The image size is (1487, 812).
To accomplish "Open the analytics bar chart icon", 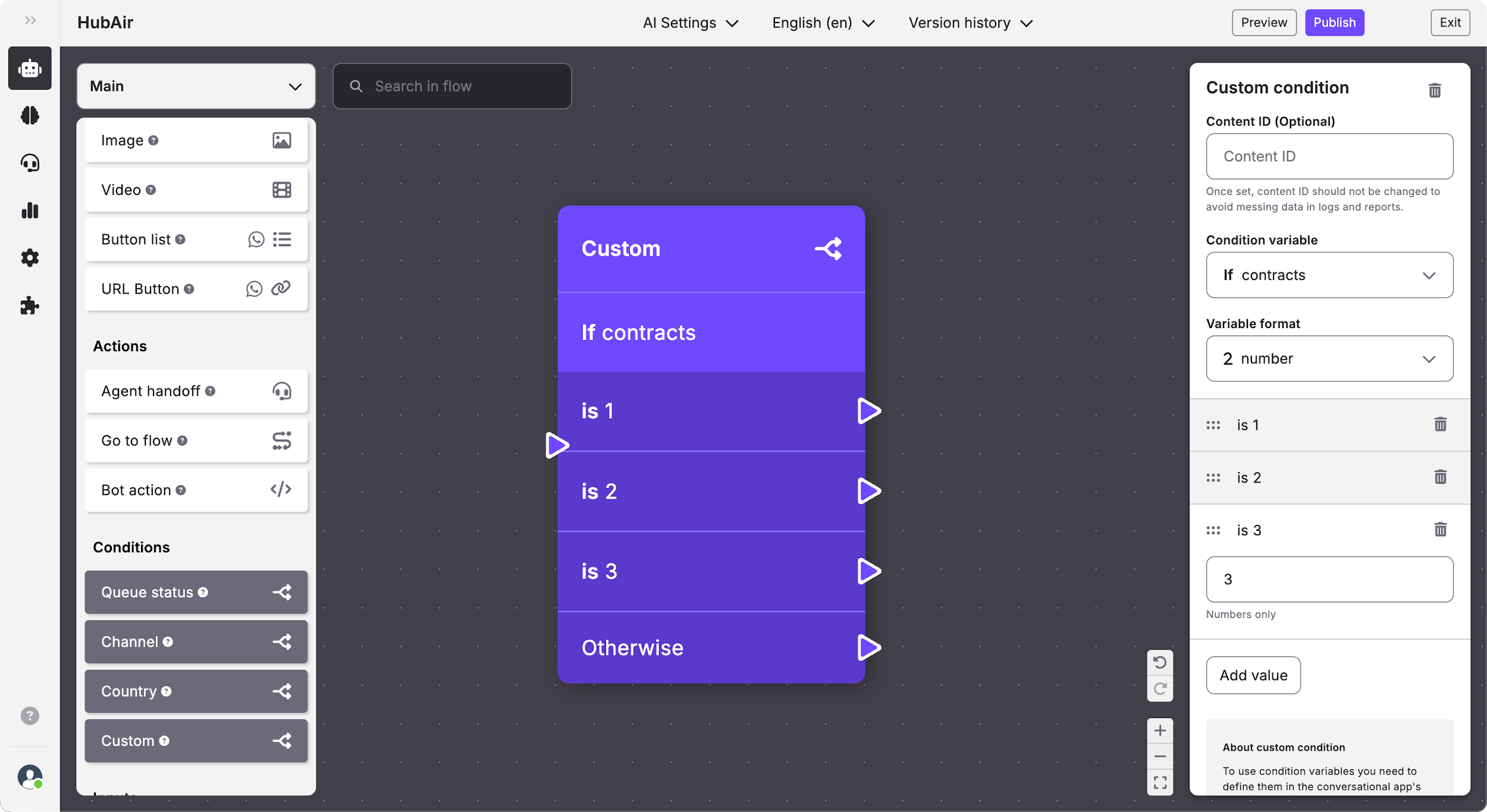I will (x=30, y=210).
